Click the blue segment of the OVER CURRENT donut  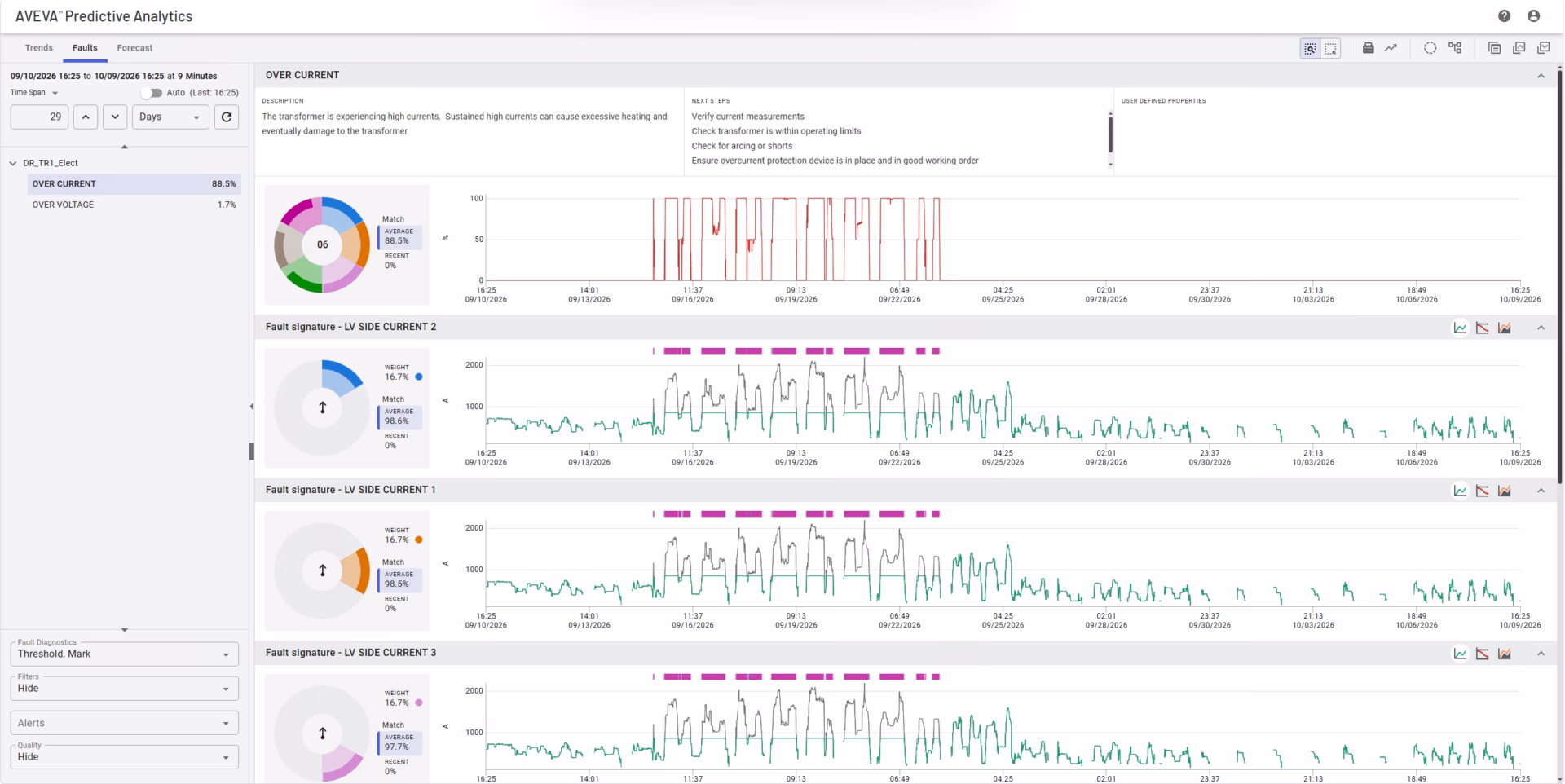343,214
